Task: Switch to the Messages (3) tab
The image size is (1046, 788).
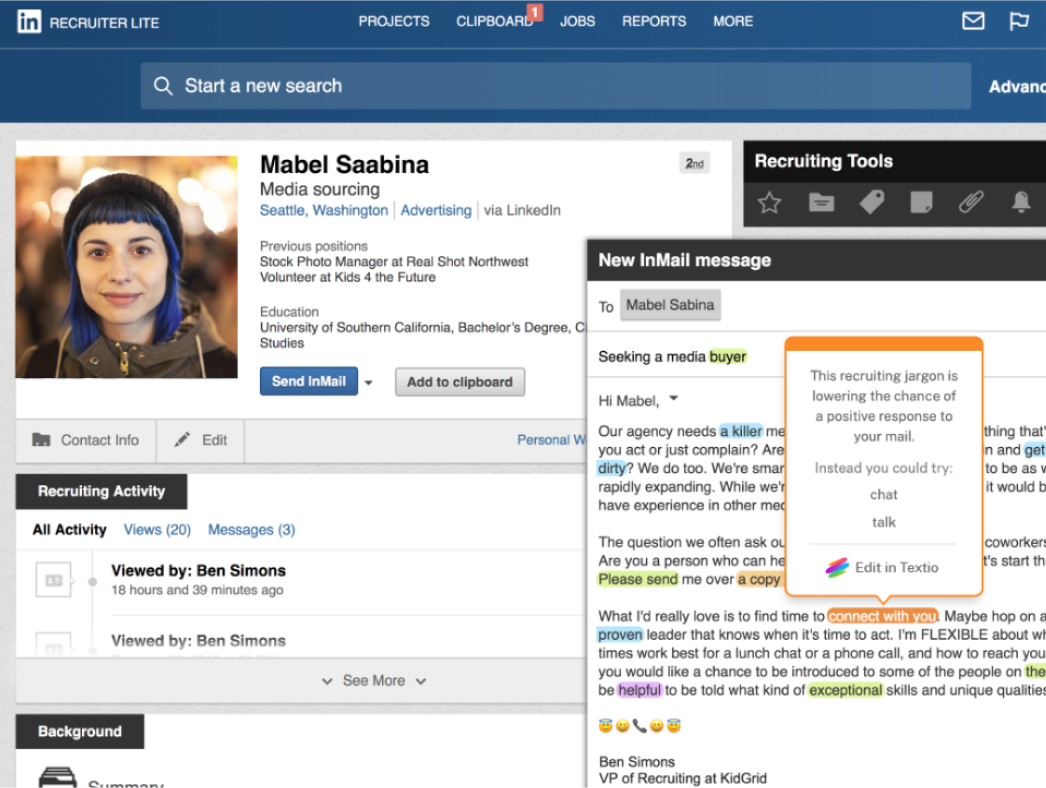Action: pyautogui.click(x=251, y=530)
